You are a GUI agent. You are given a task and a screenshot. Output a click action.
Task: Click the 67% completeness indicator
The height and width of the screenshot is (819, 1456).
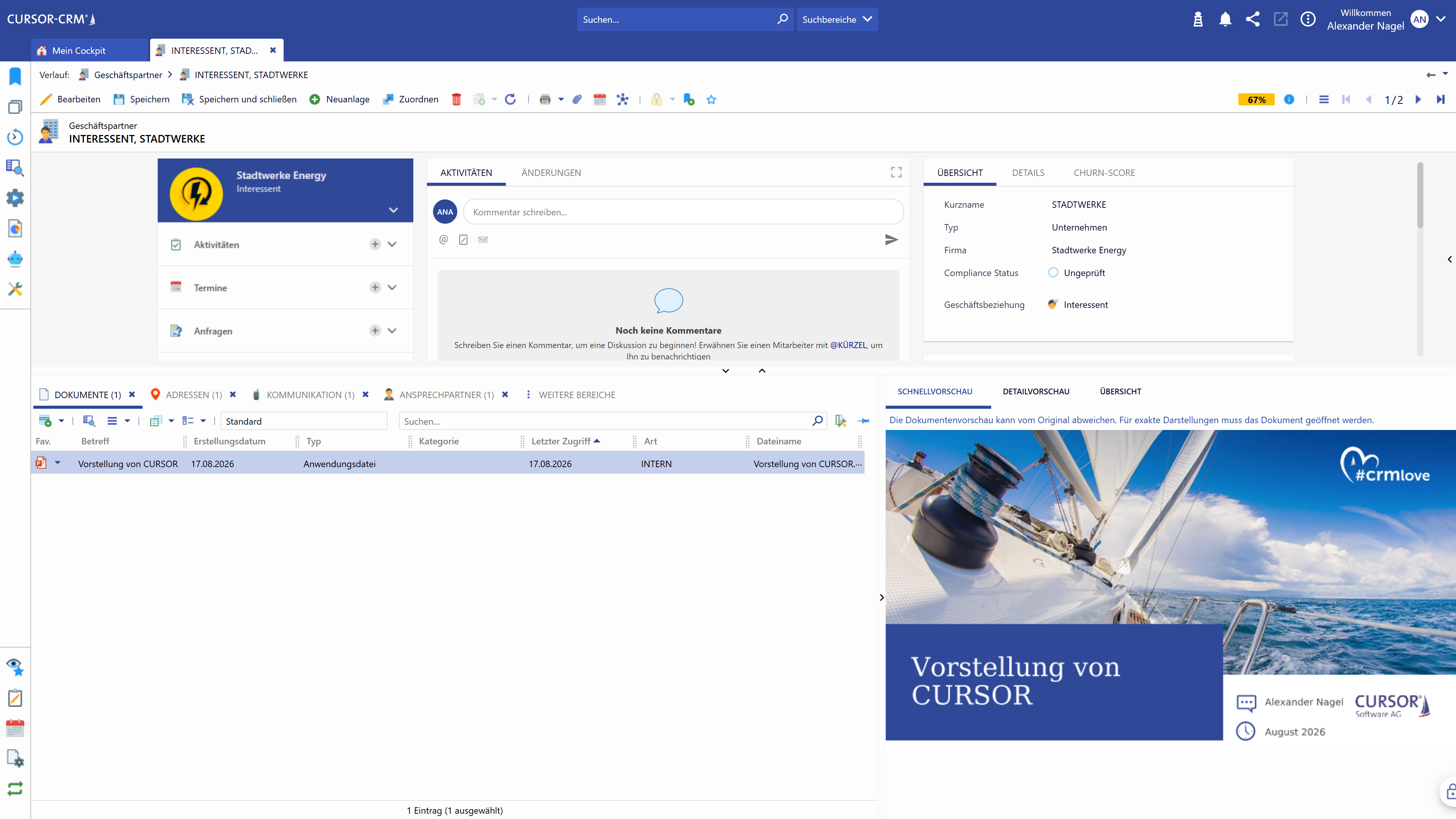tap(1257, 99)
